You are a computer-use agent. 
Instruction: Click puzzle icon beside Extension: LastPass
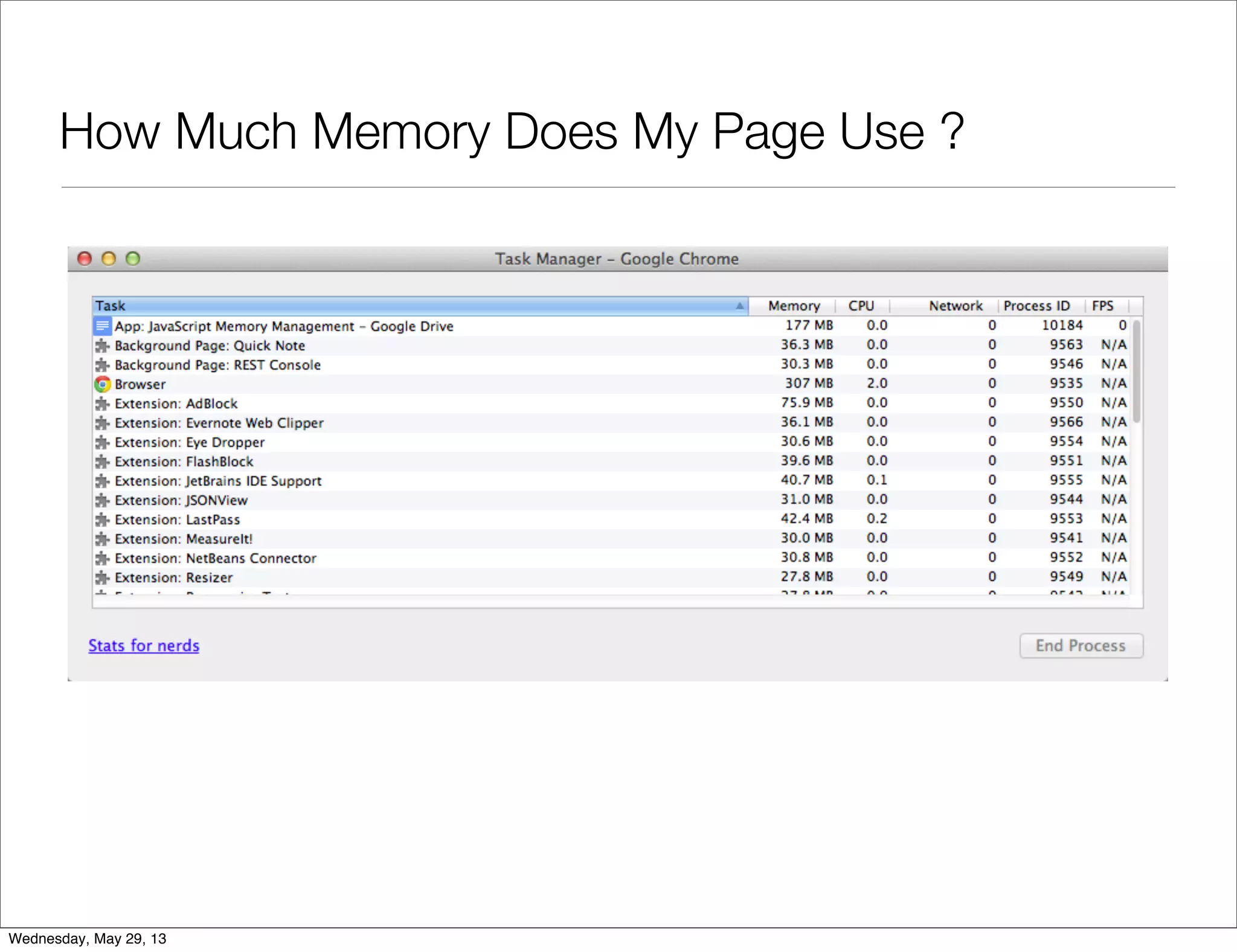click(103, 519)
